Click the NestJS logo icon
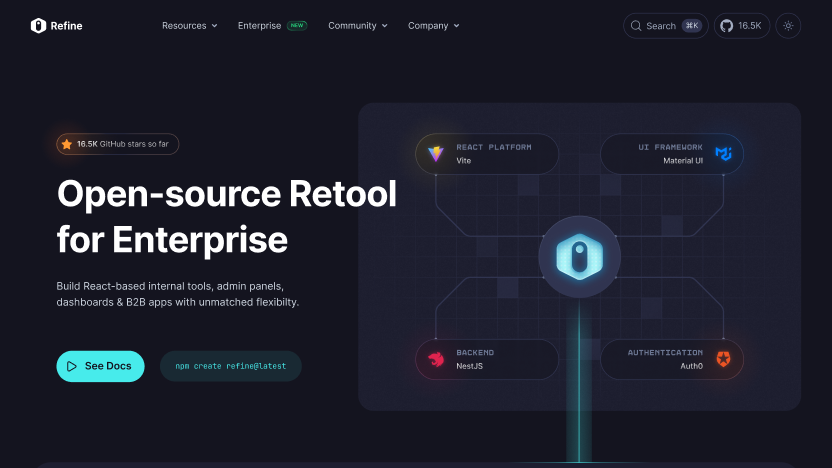 click(x=436, y=359)
